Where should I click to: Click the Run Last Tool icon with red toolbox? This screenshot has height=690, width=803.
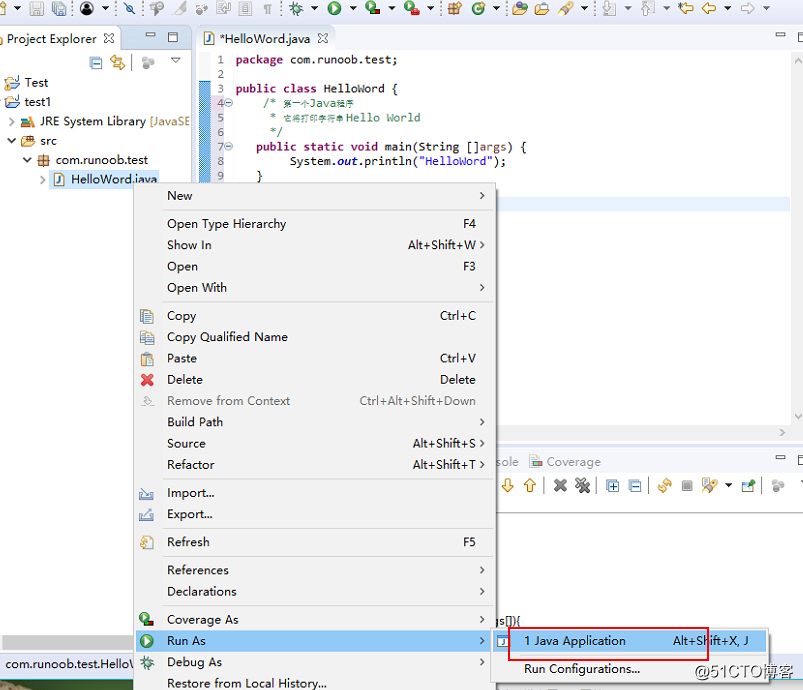click(x=411, y=8)
